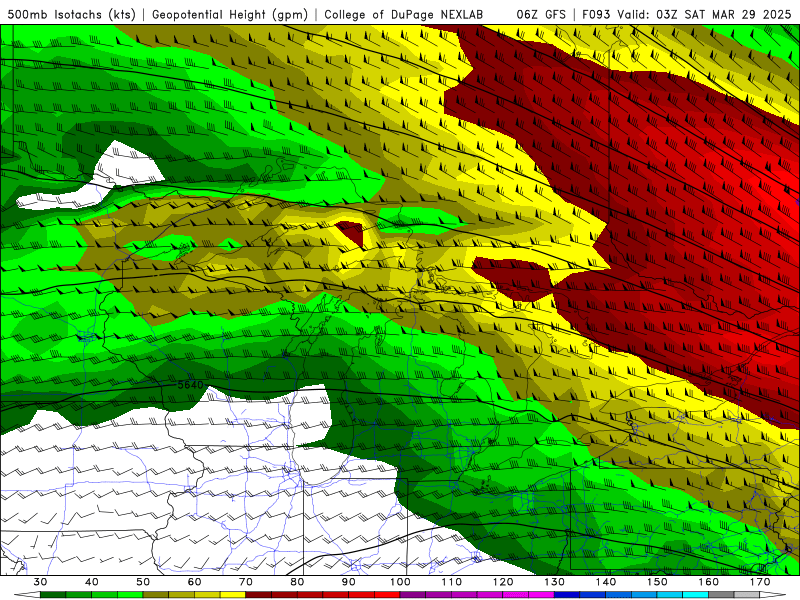
Task: Click the bright red swatch just left of 100
Action: click(387, 595)
